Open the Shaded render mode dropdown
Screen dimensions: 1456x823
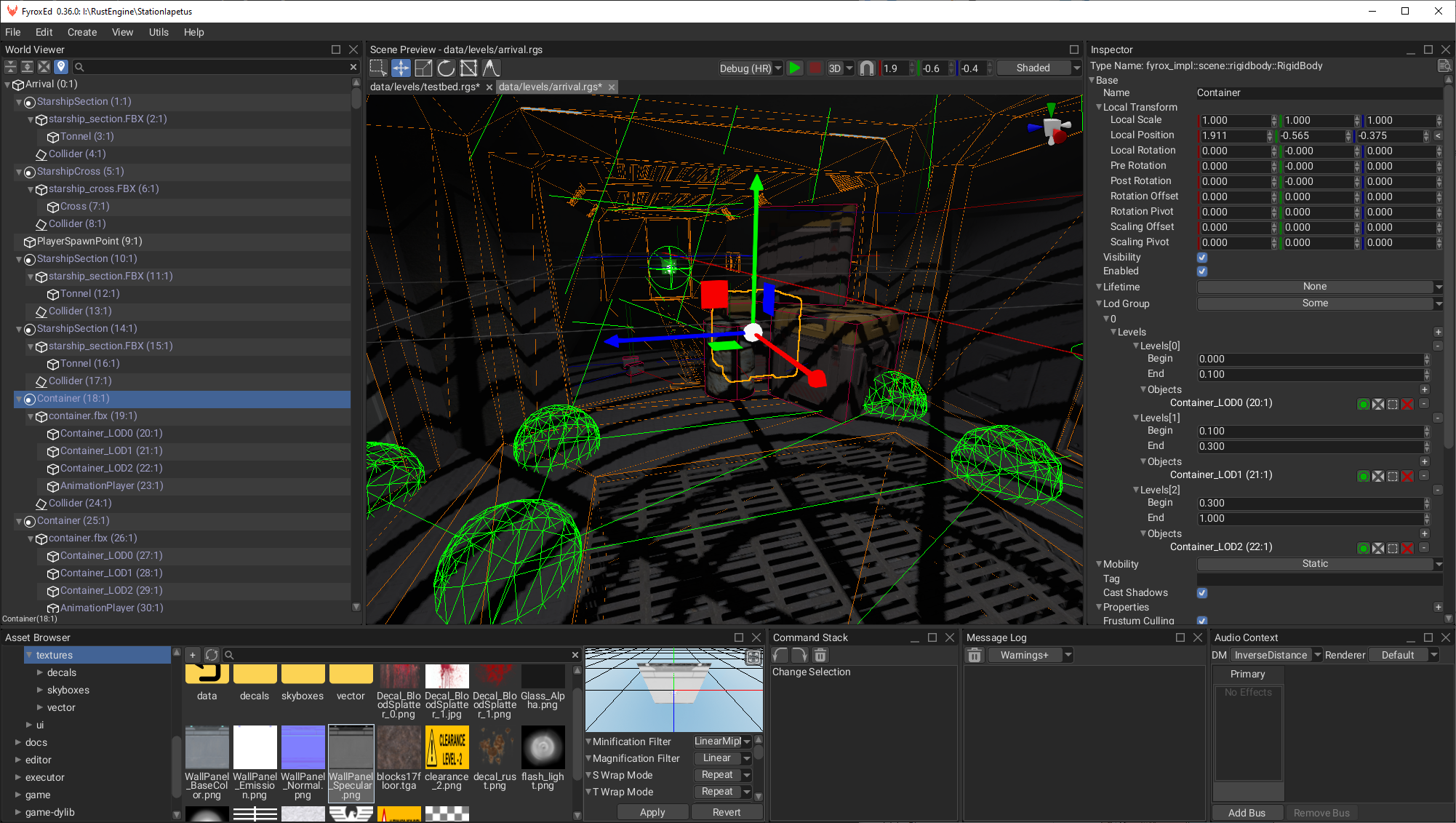tap(1039, 68)
